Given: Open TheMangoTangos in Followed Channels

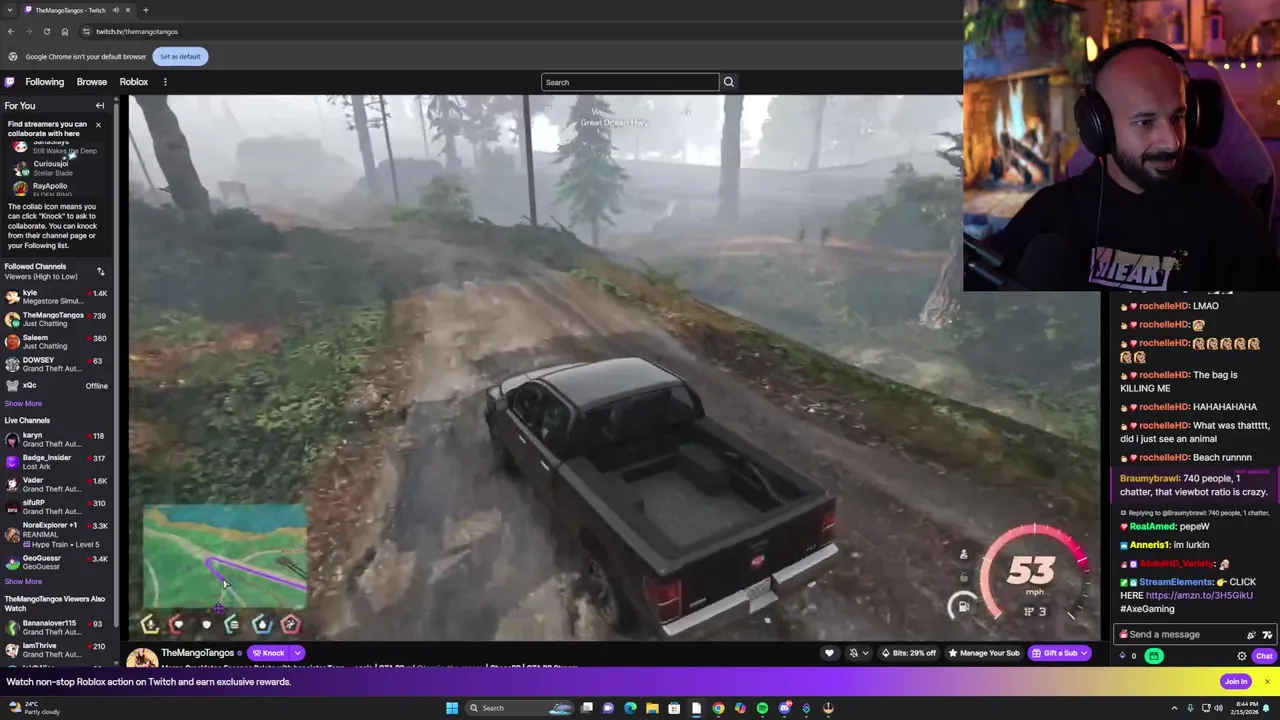Looking at the screenshot, I should [55, 319].
